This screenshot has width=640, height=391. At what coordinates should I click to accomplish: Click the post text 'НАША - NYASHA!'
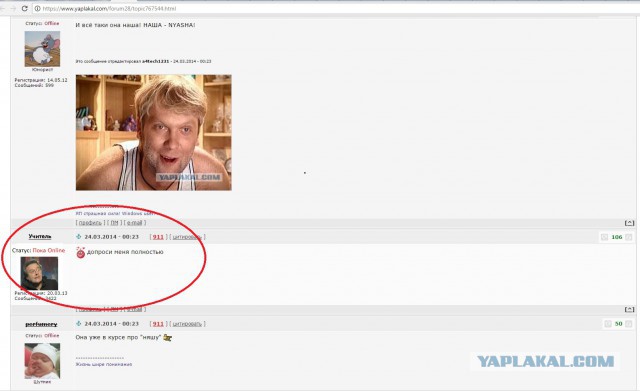(169, 25)
